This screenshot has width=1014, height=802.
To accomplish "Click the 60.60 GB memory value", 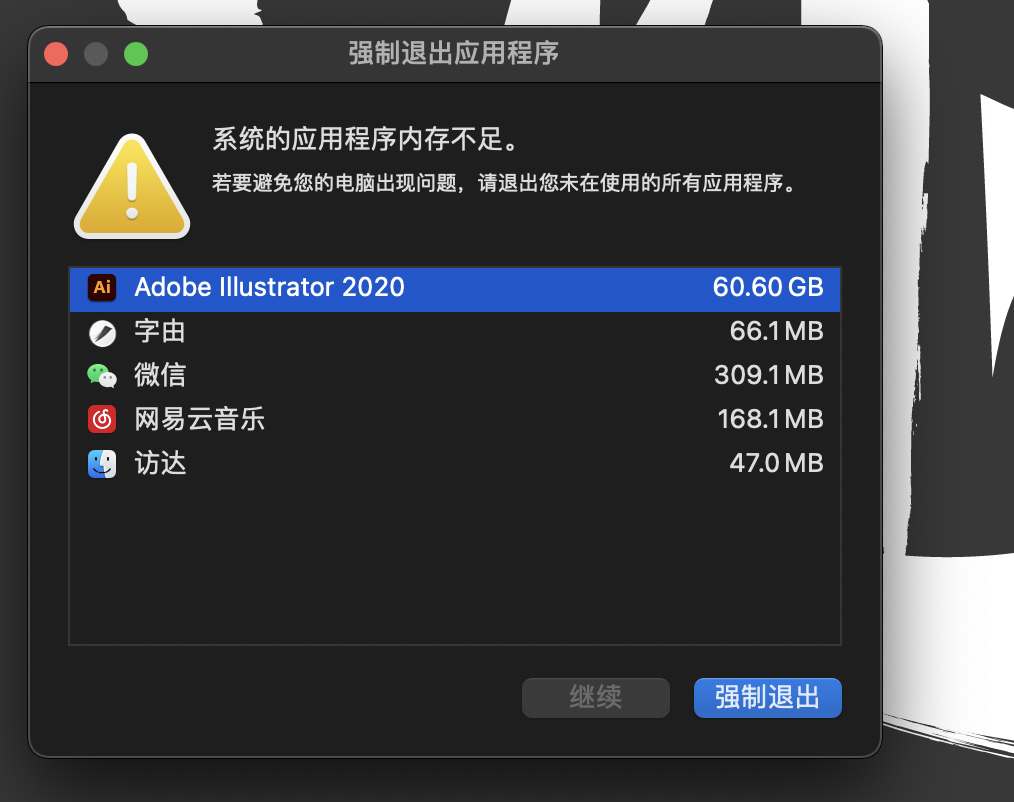I will (x=768, y=287).
